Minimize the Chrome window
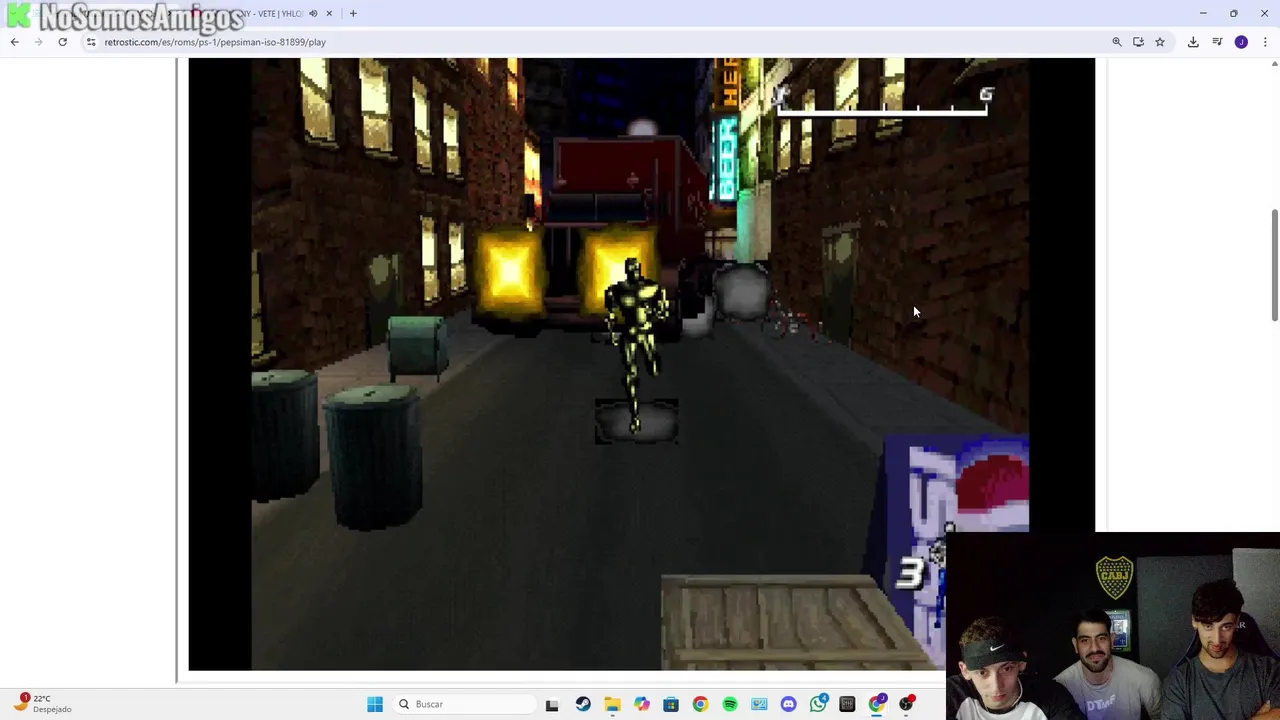This screenshot has height=720, width=1280. click(1203, 13)
